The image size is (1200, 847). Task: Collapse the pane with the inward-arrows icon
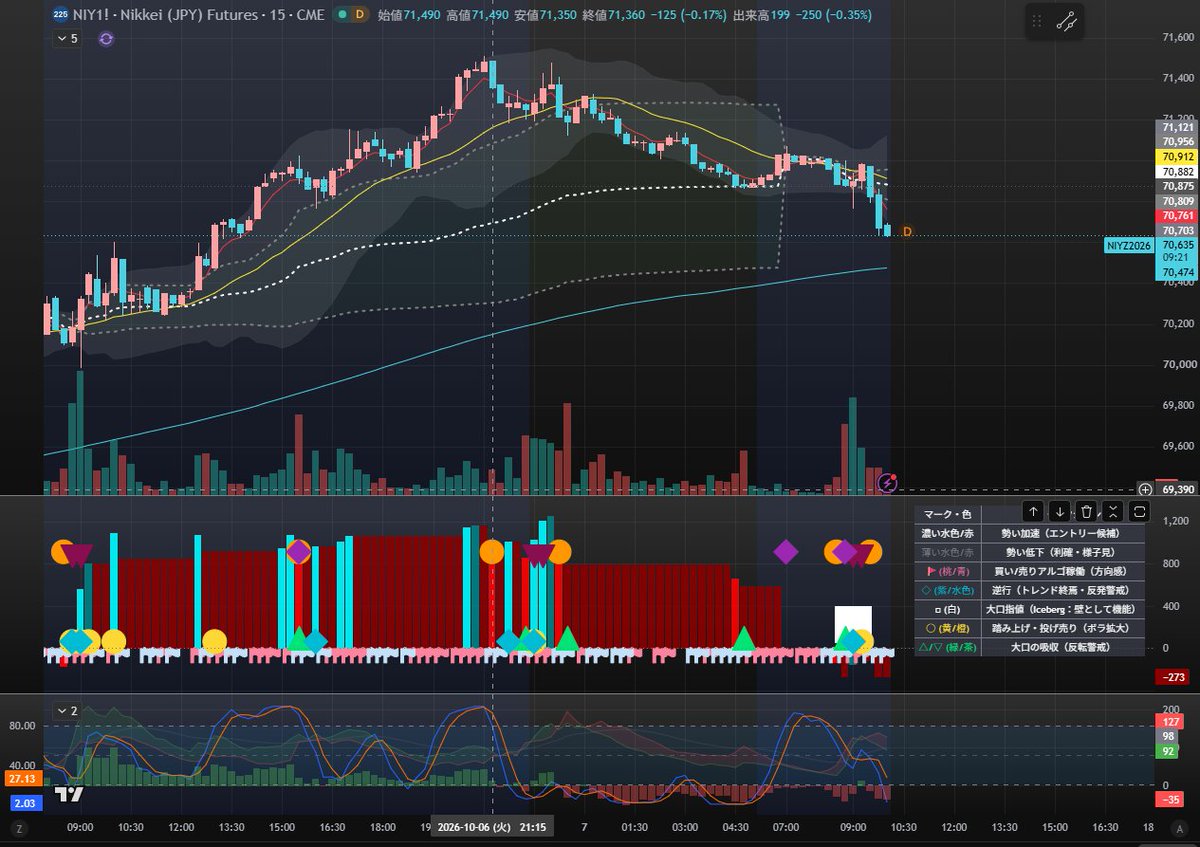(x=1113, y=511)
